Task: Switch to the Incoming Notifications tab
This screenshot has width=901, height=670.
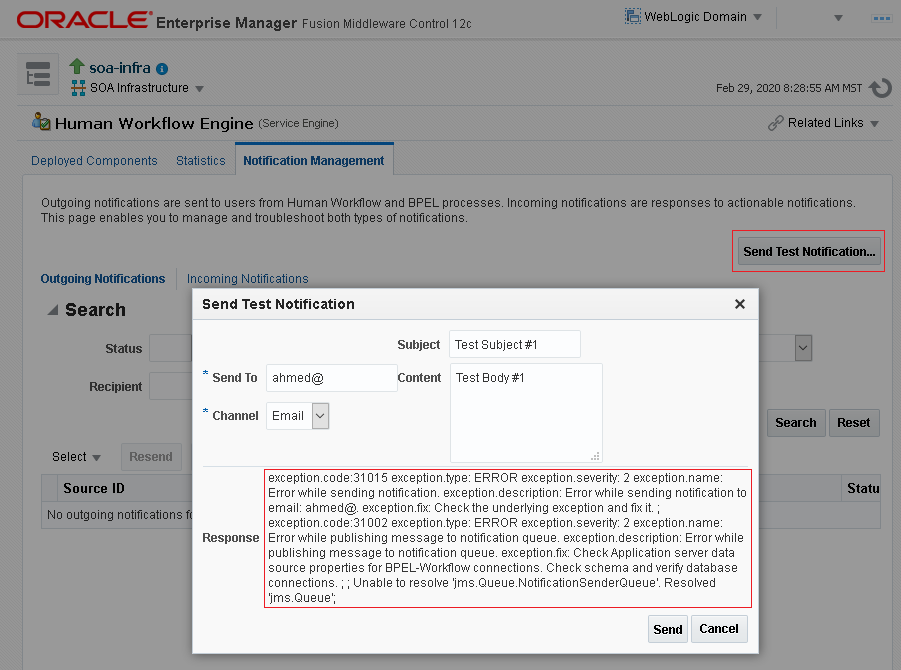Action: pyautogui.click(x=247, y=279)
